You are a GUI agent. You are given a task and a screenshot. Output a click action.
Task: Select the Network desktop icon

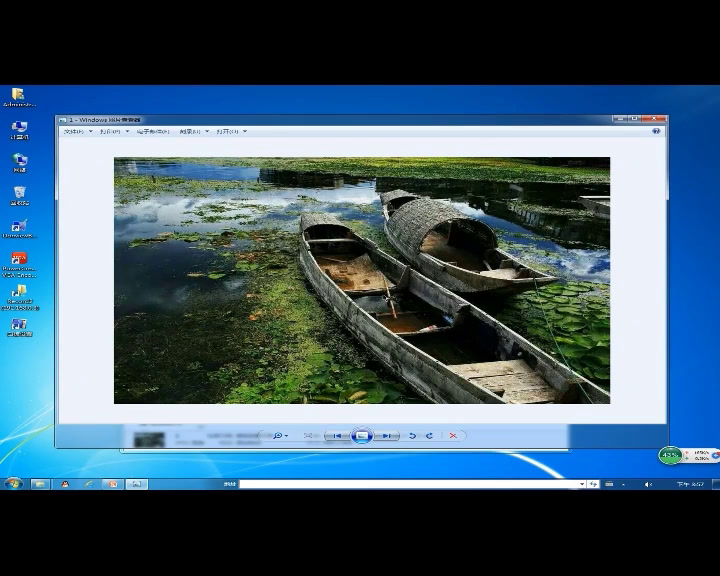[19, 163]
